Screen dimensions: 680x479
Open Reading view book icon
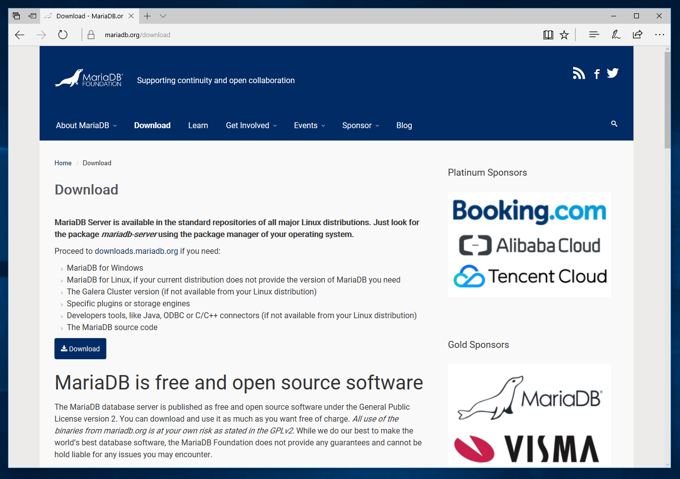(548, 35)
